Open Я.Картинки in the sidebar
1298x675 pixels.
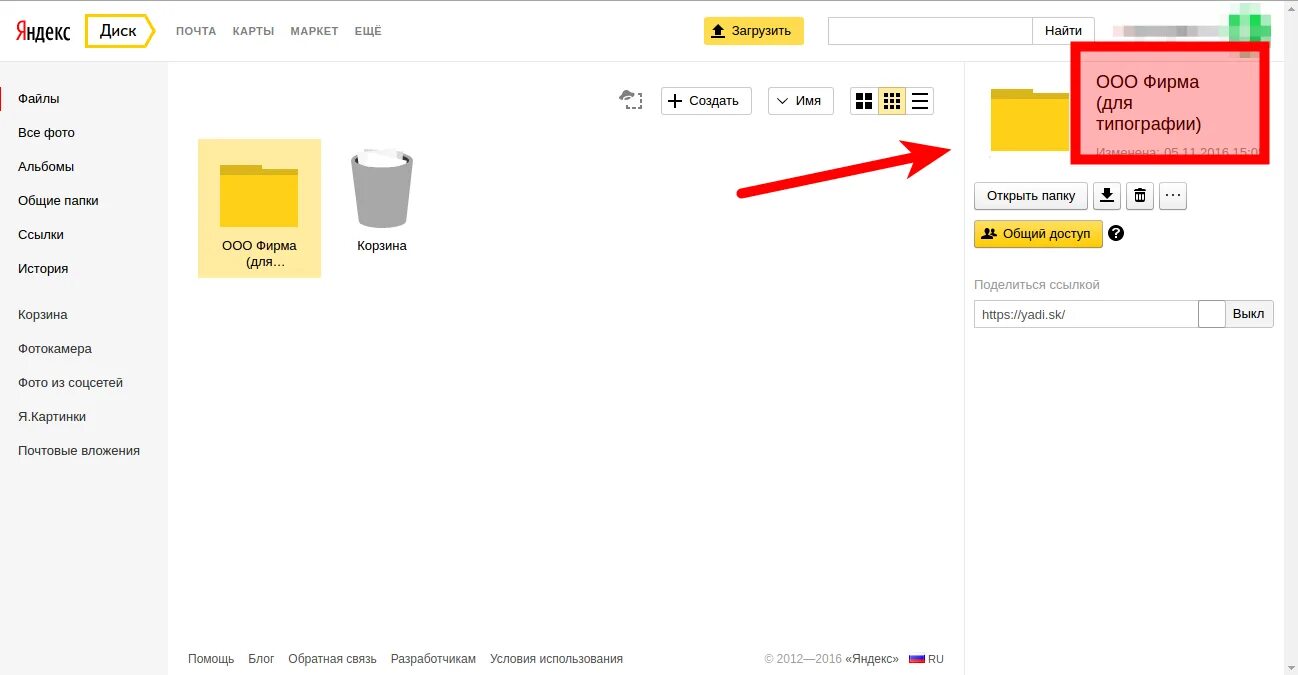click(52, 417)
